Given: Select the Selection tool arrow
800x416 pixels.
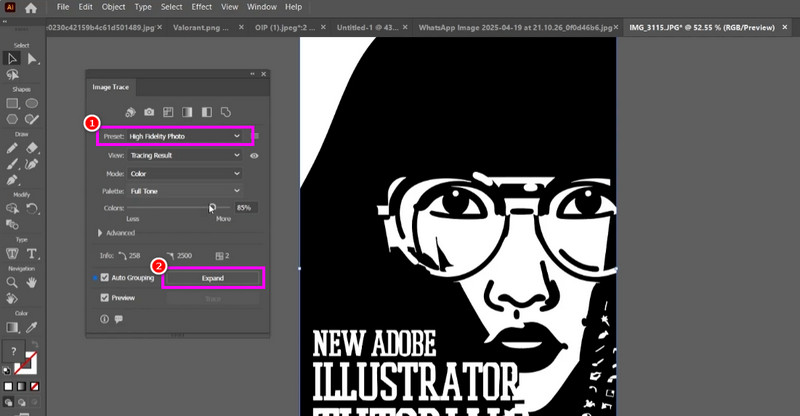Looking at the screenshot, I should [12, 59].
